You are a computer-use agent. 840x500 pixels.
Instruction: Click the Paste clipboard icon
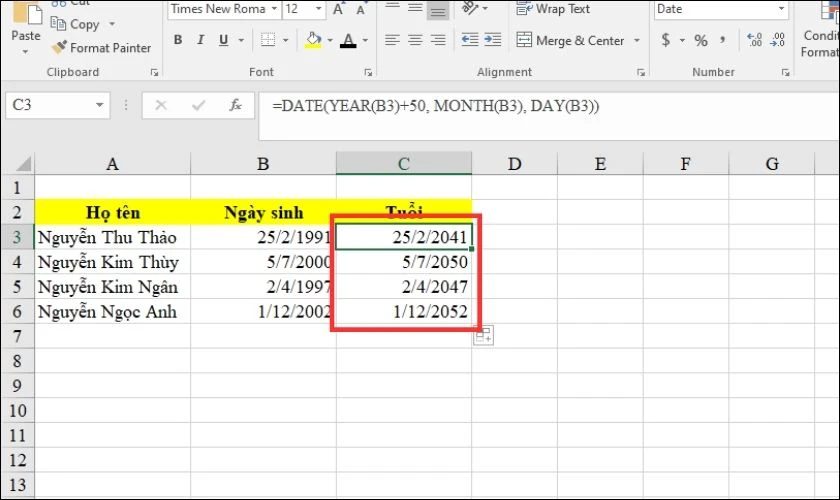tap(27, 13)
